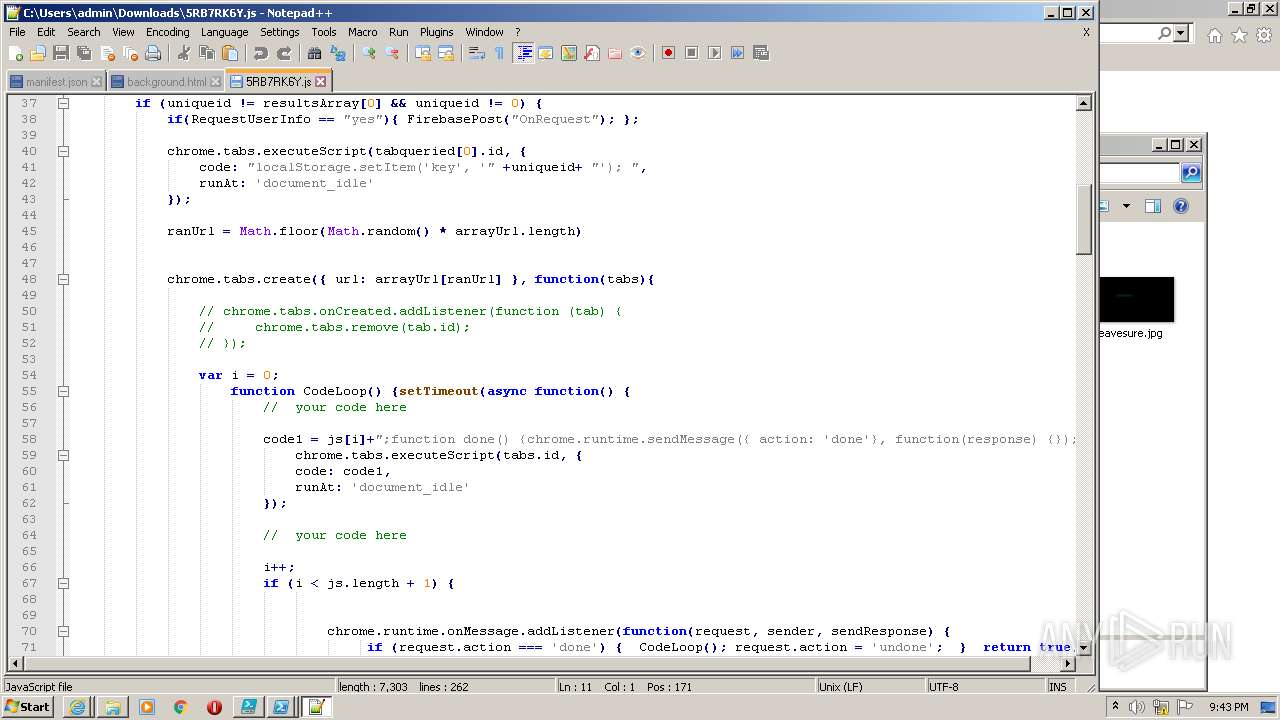Switch to the manifest.json tab
This screenshot has height=720, width=1280.
(56, 82)
